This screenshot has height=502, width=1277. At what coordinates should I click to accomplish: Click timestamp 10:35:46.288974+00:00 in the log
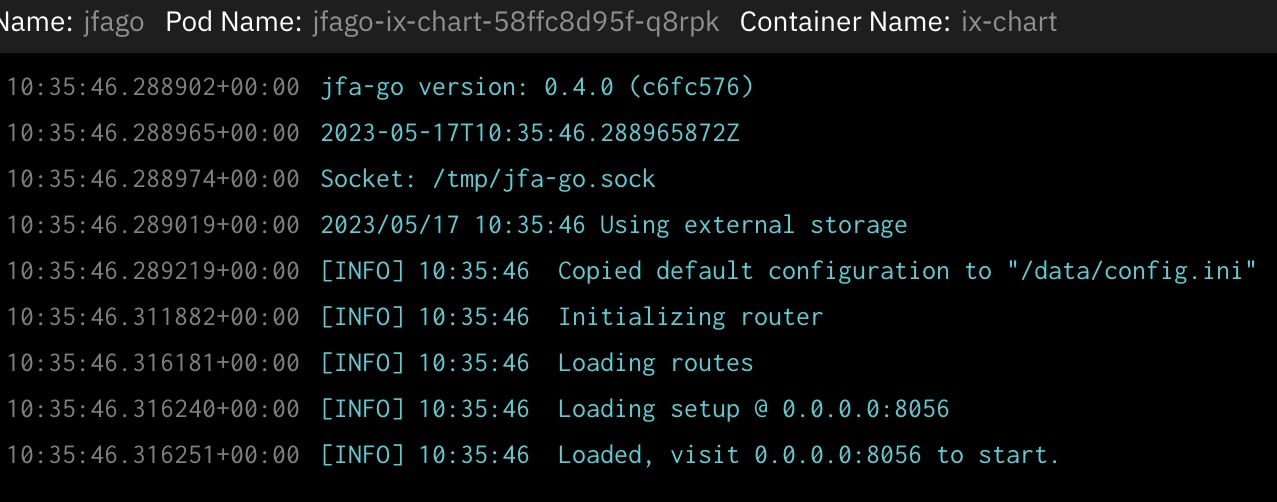(x=153, y=180)
